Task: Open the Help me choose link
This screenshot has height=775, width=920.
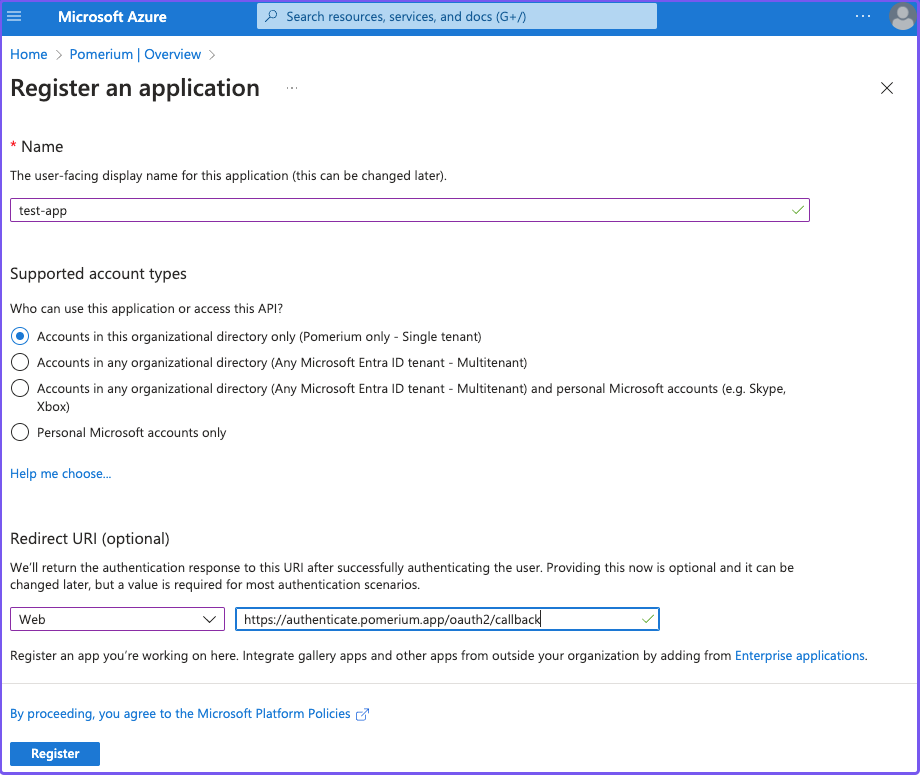Action: 60,473
